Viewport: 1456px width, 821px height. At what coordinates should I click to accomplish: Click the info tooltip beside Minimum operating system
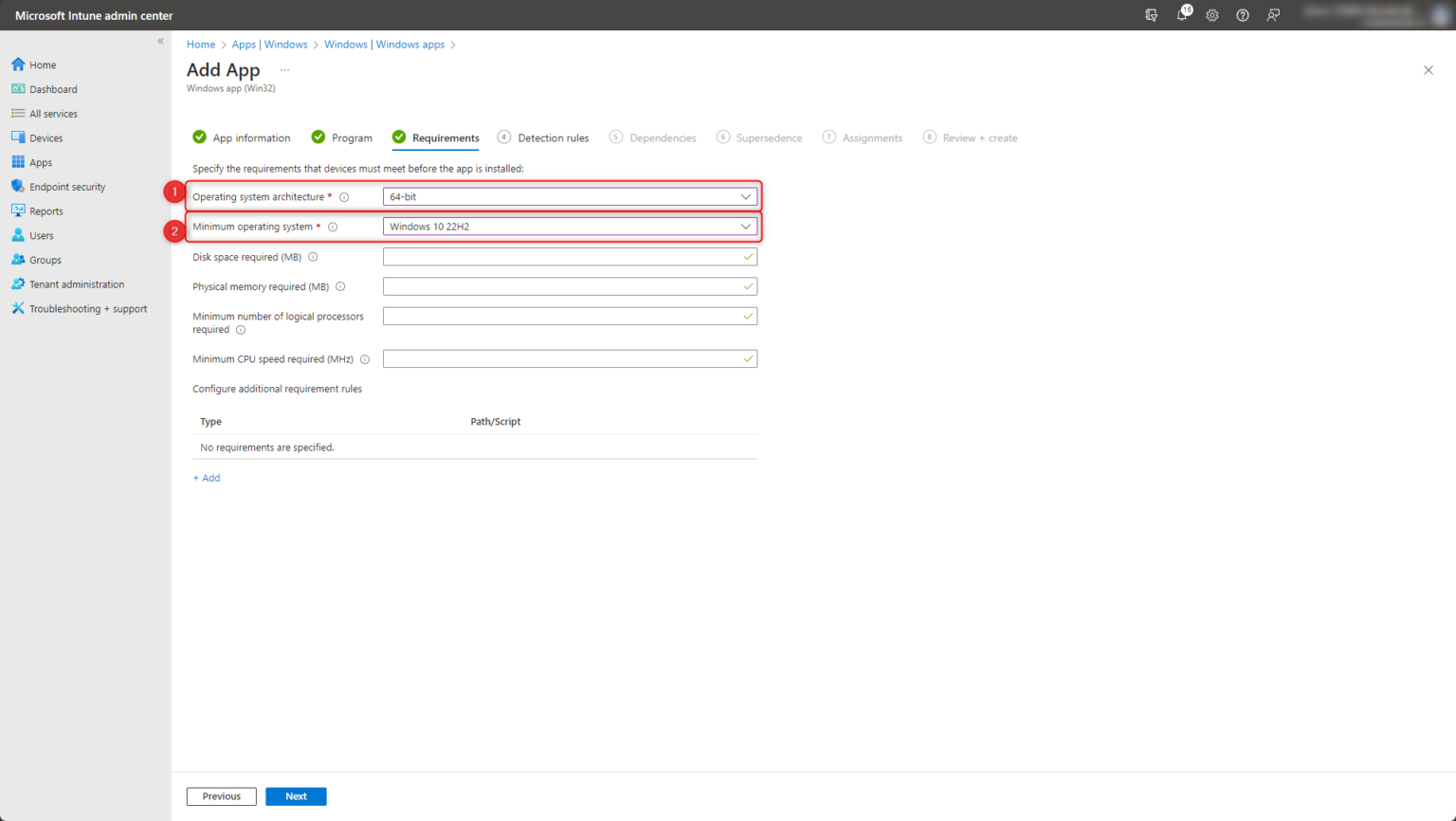click(x=333, y=227)
